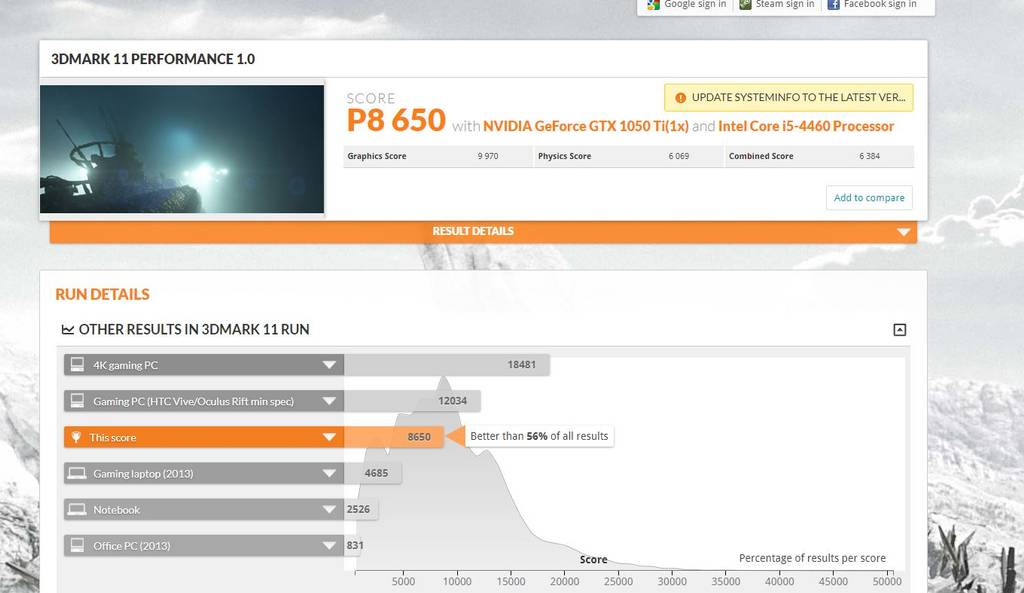Click the benchmark scene thumbnail image
Image resolution: width=1024 pixels, height=593 pixels.
182,149
